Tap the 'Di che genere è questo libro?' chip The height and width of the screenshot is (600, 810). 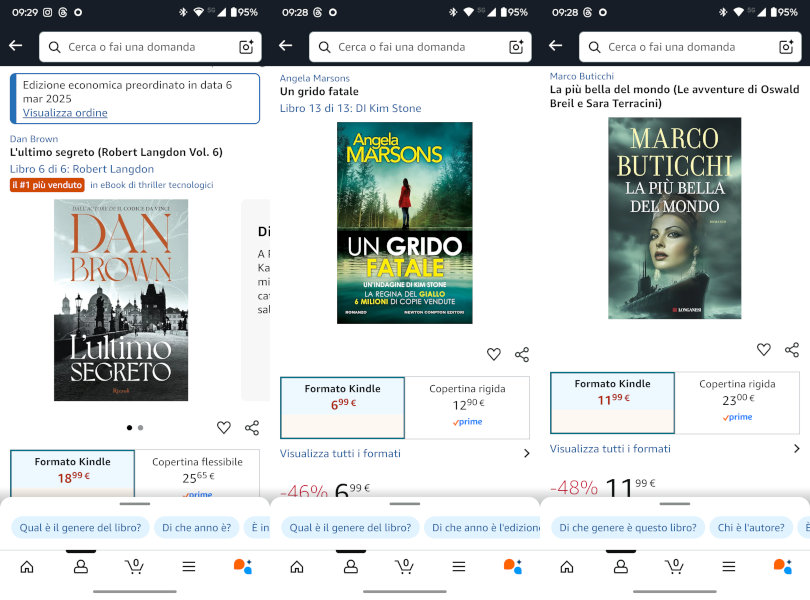click(628, 528)
